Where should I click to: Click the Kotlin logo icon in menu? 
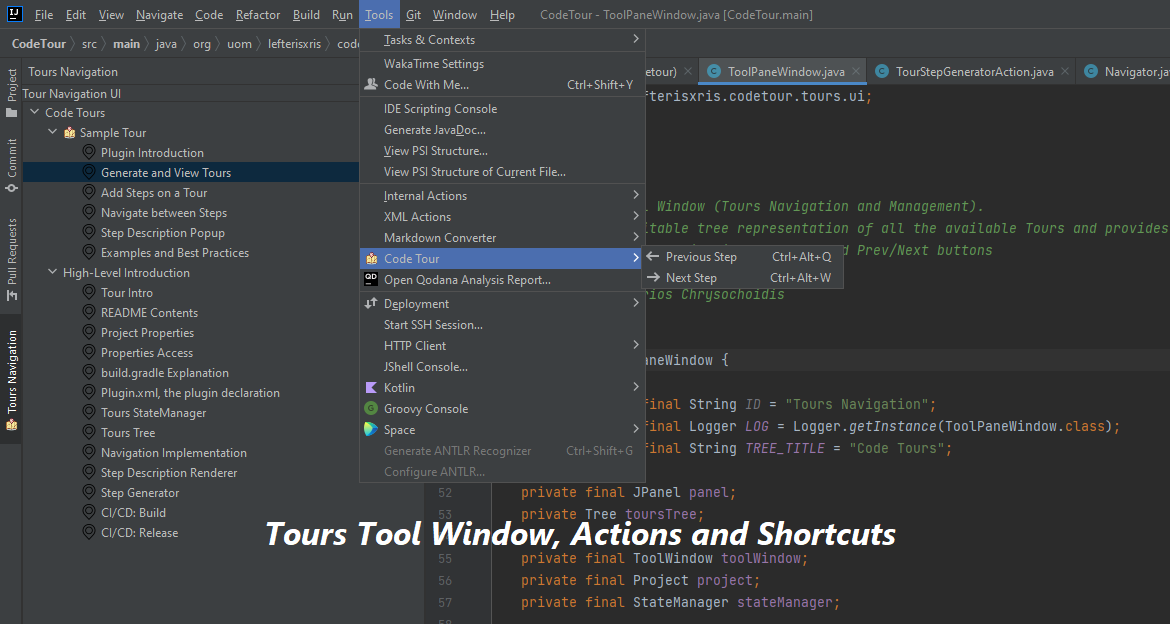tap(371, 387)
